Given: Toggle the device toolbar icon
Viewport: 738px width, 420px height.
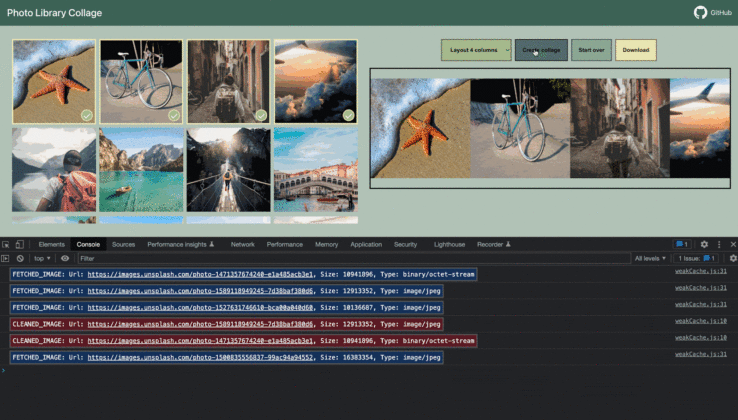Looking at the screenshot, I should 20,244.
